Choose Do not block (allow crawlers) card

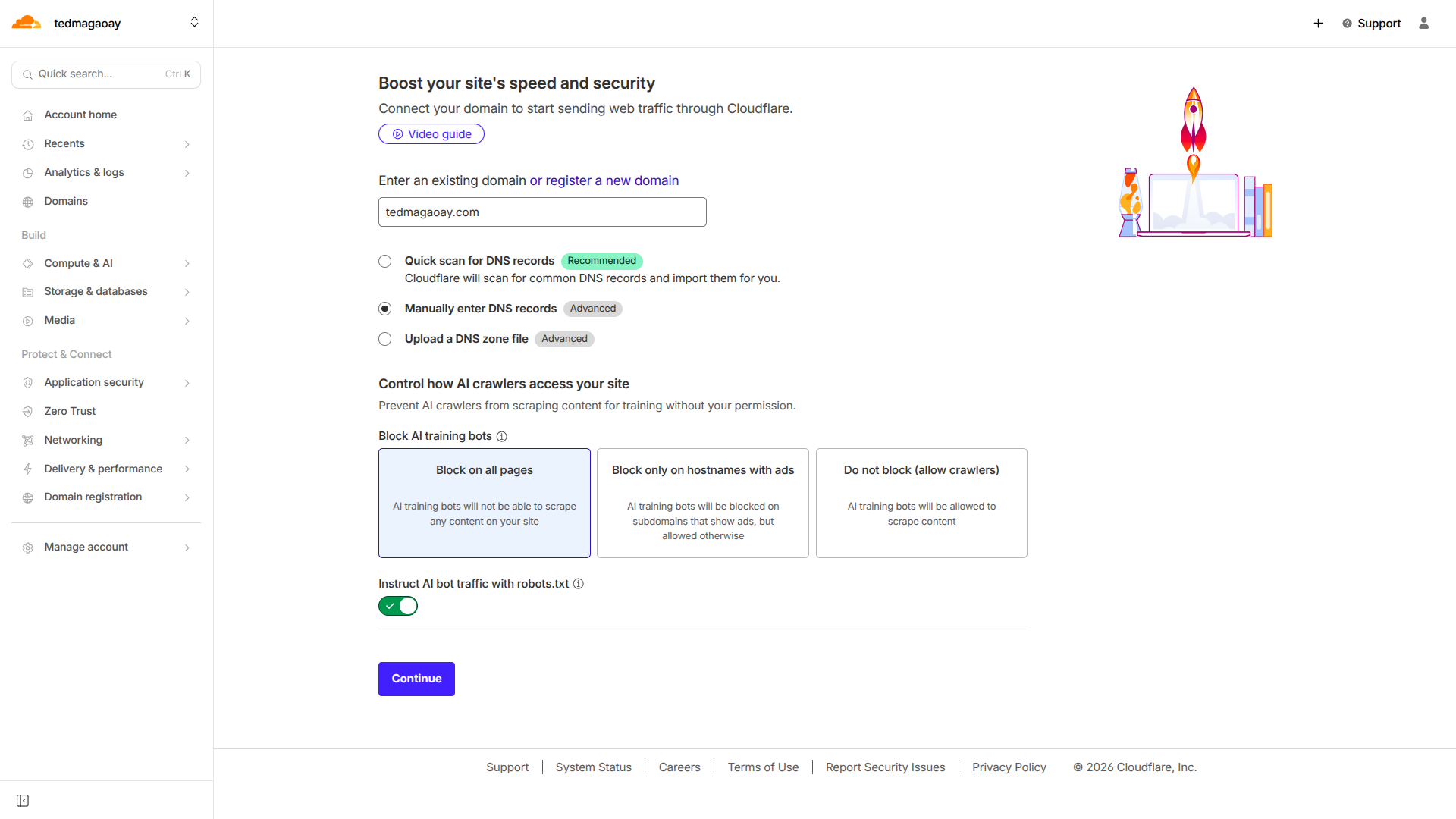pos(921,503)
